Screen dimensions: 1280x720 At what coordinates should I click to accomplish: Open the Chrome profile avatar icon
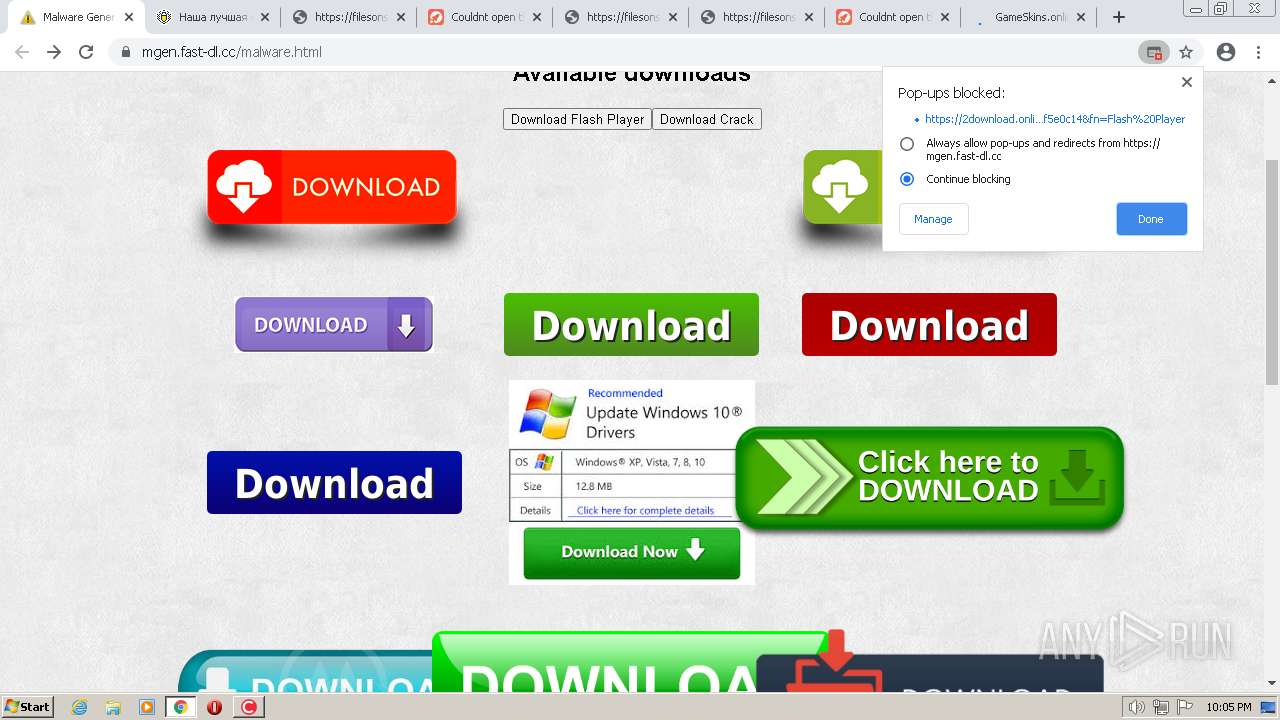click(x=1226, y=52)
